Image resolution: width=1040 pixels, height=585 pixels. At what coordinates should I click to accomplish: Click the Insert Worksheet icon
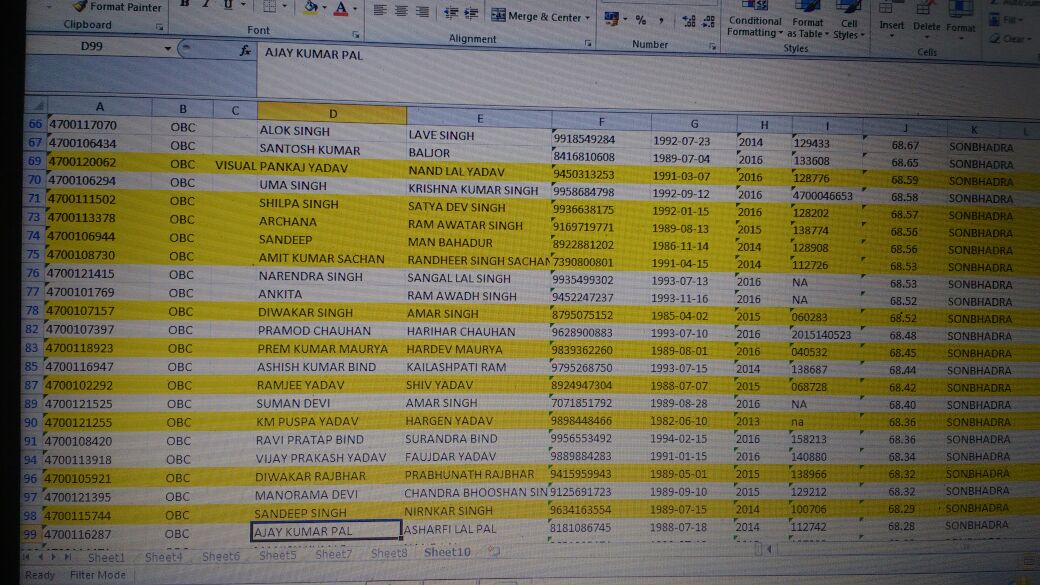click(x=493, y=551)
